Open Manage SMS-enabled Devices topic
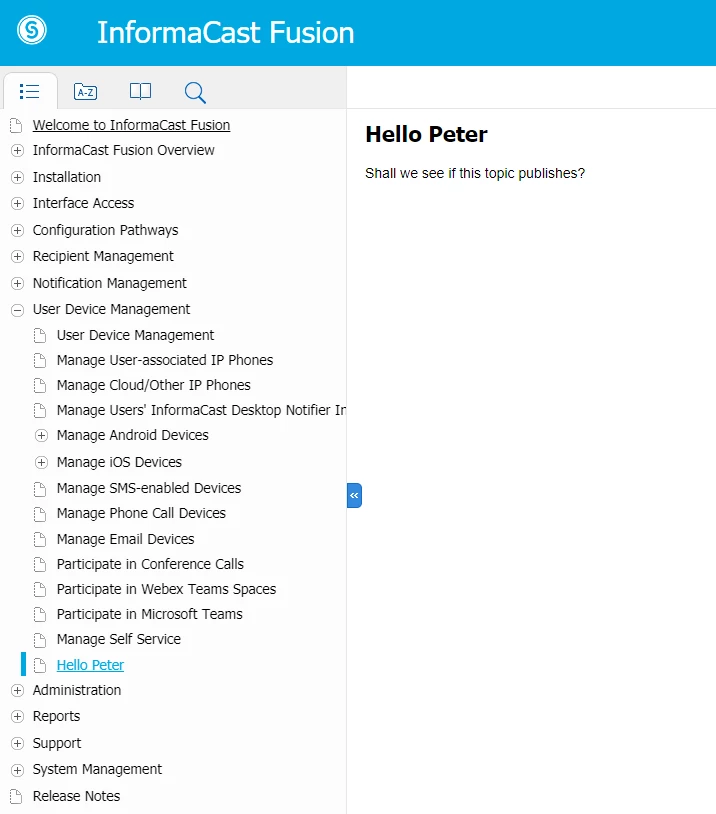The width and height of the screenshot is (716, 814). click(x=149, y=488)
